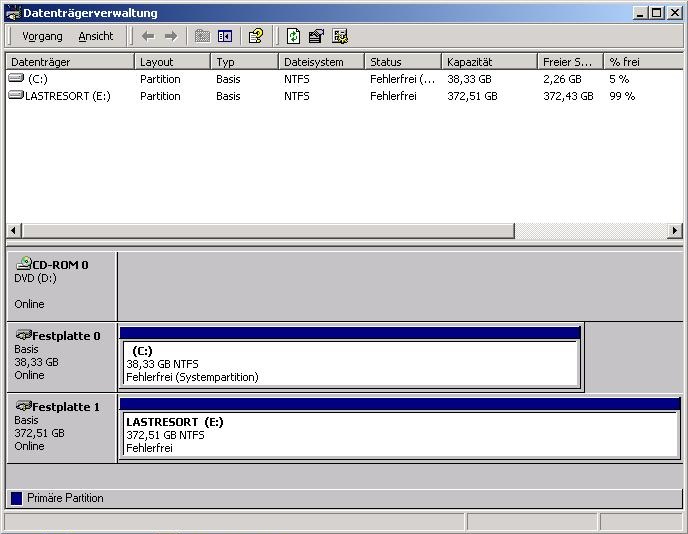
Task: Click the Fehlerfrei (… status of C:
Action: click(x=402, y=79)
